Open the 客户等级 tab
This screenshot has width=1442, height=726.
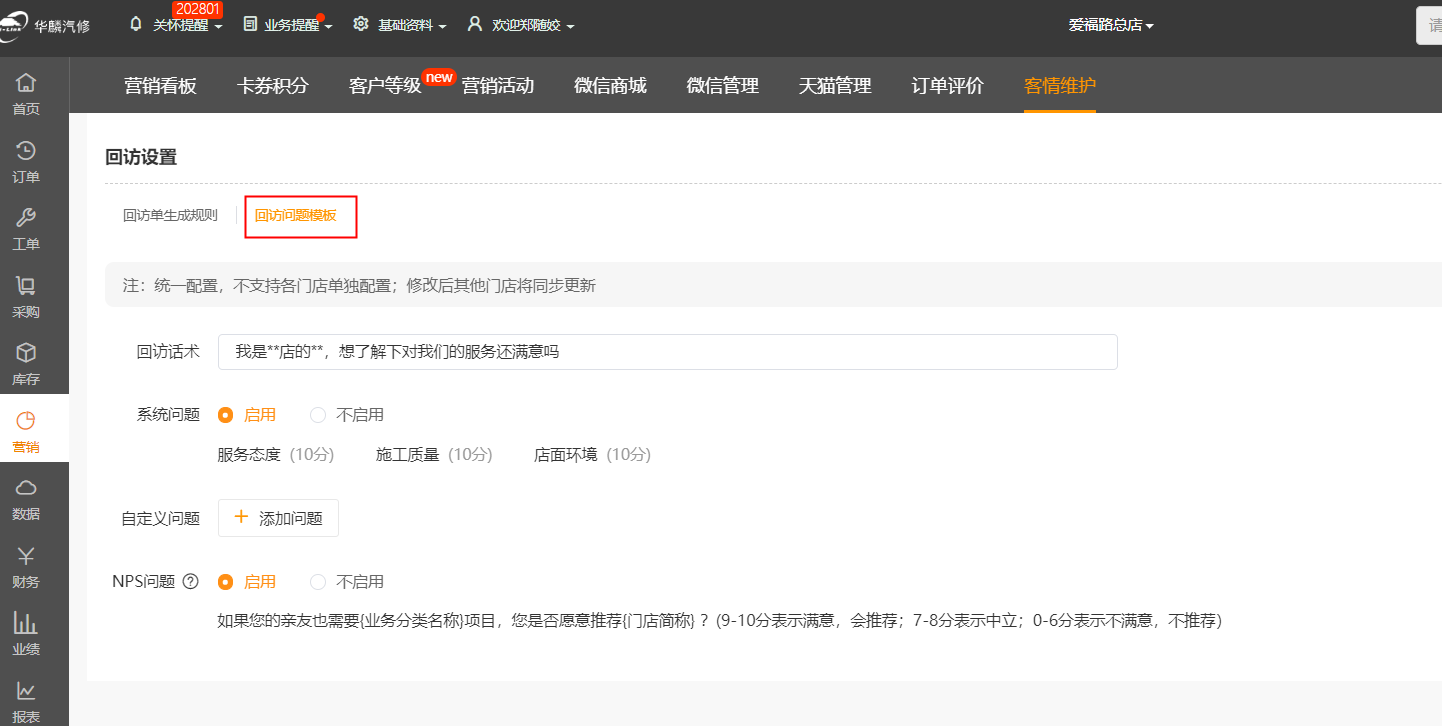click(385, 86)
